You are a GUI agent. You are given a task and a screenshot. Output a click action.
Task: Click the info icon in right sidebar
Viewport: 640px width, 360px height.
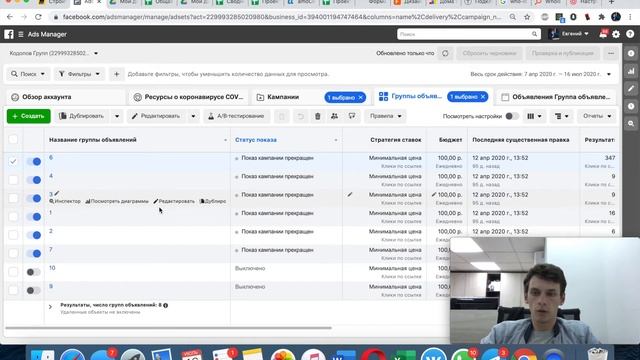click(631, 53)
